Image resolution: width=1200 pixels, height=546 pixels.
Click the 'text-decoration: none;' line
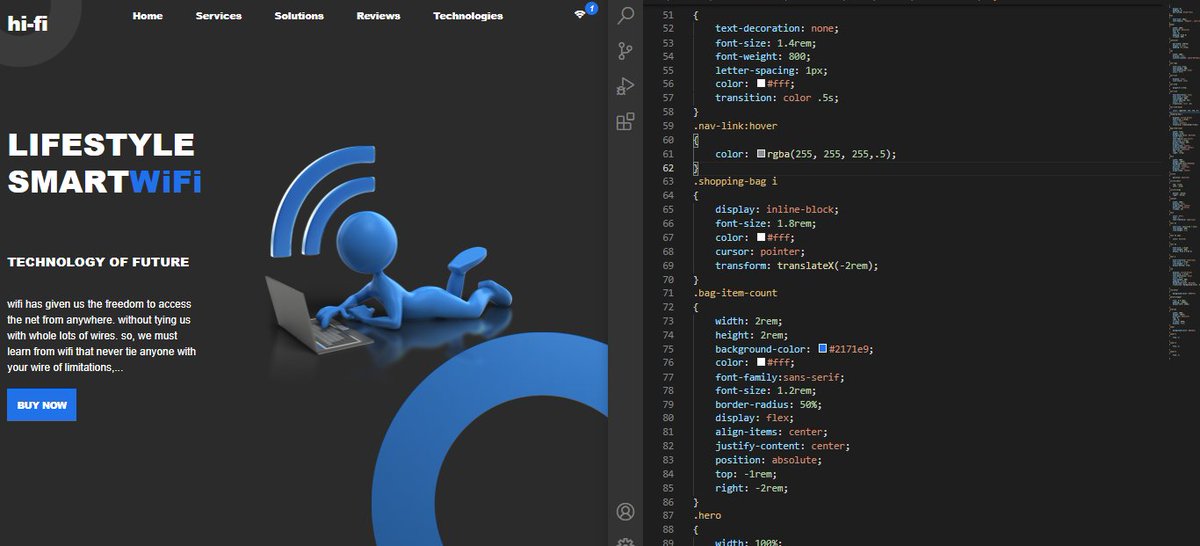click(x=777, y=29)
